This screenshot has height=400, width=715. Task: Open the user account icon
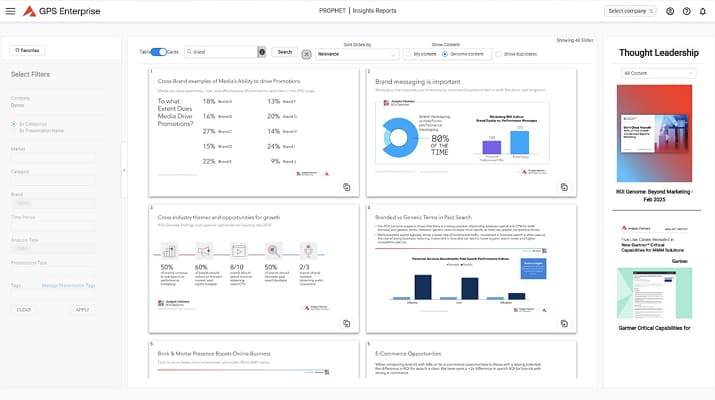(x=670, y=11)
